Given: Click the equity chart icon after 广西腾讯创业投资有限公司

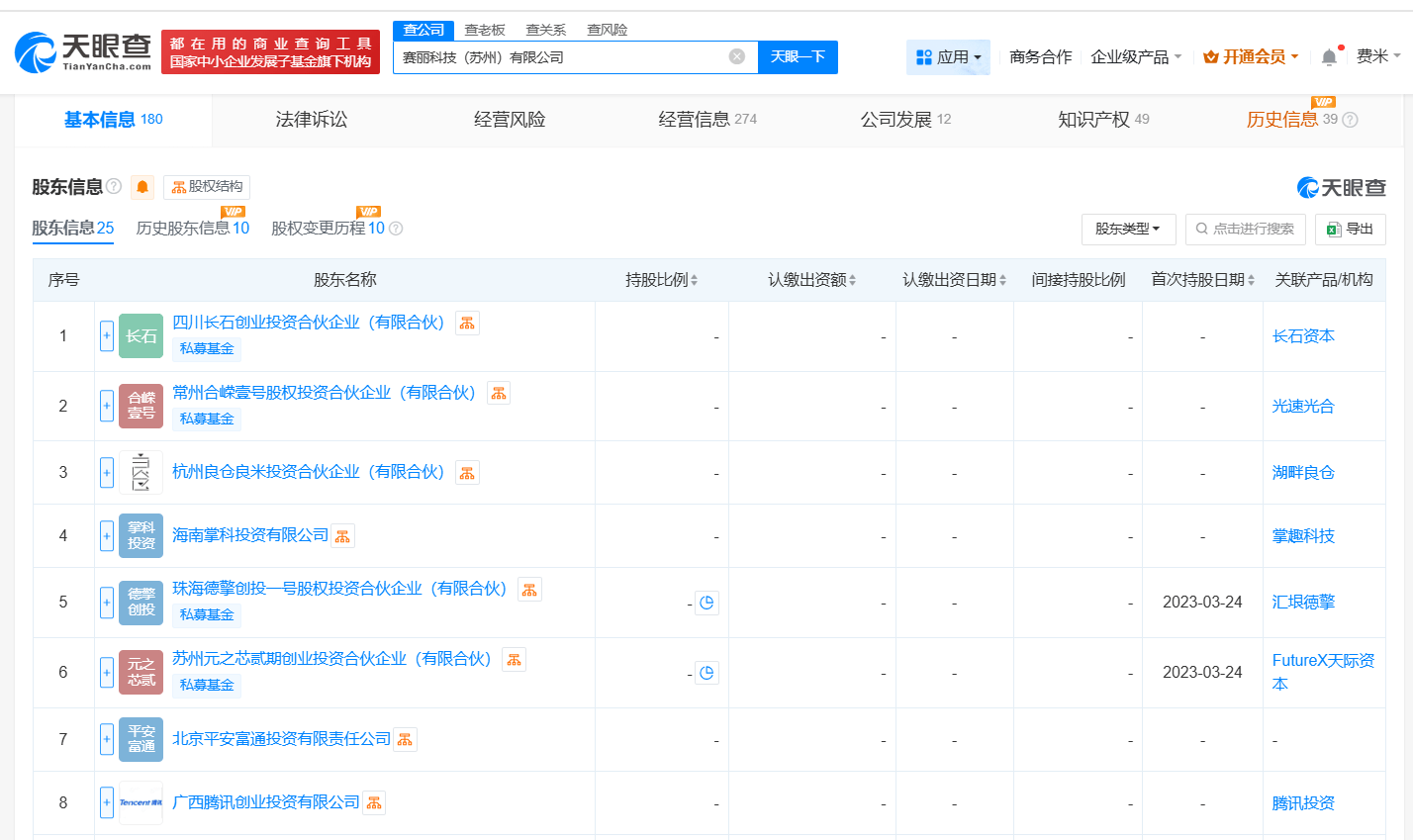Looking at the screenshot, I should 373,802.
